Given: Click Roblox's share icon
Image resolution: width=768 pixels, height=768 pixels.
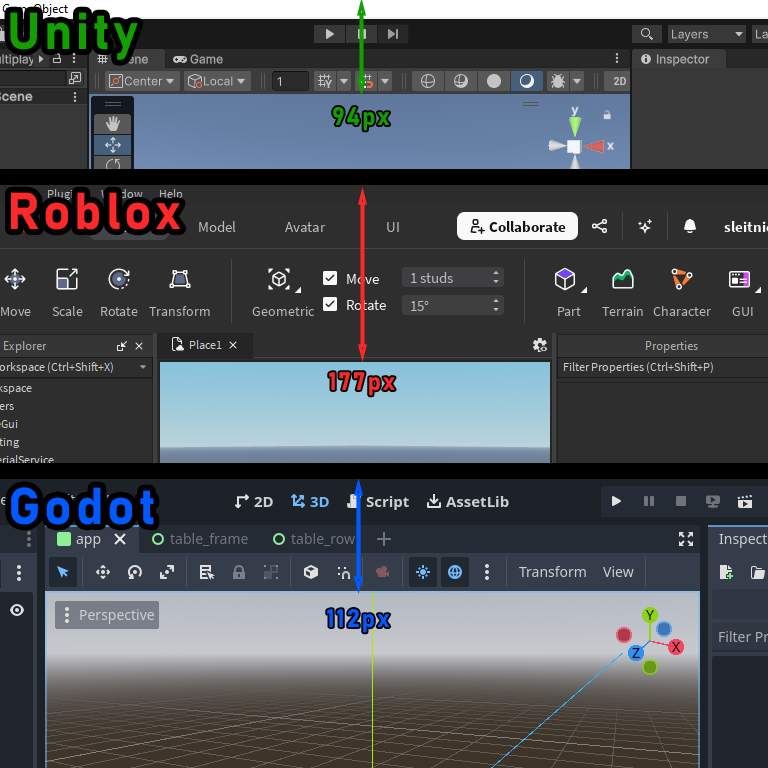Looking at the screenshot, I should [x=600, y=226].
